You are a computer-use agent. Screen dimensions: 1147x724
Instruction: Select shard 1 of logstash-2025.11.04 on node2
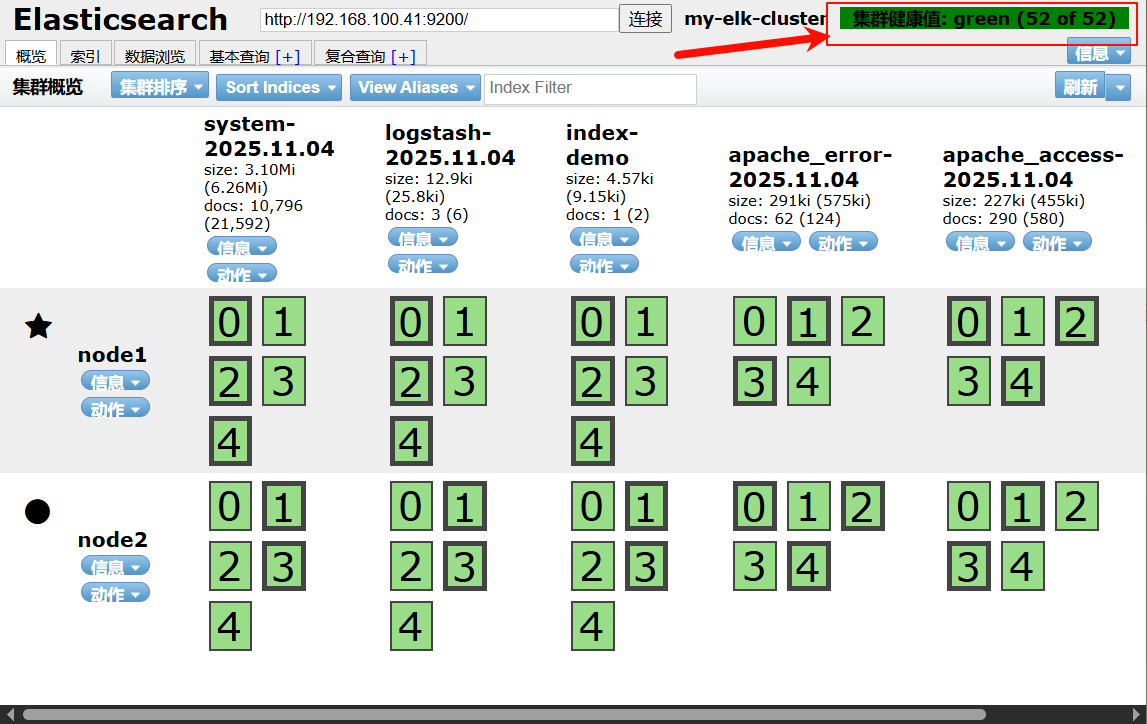(465, 506)
